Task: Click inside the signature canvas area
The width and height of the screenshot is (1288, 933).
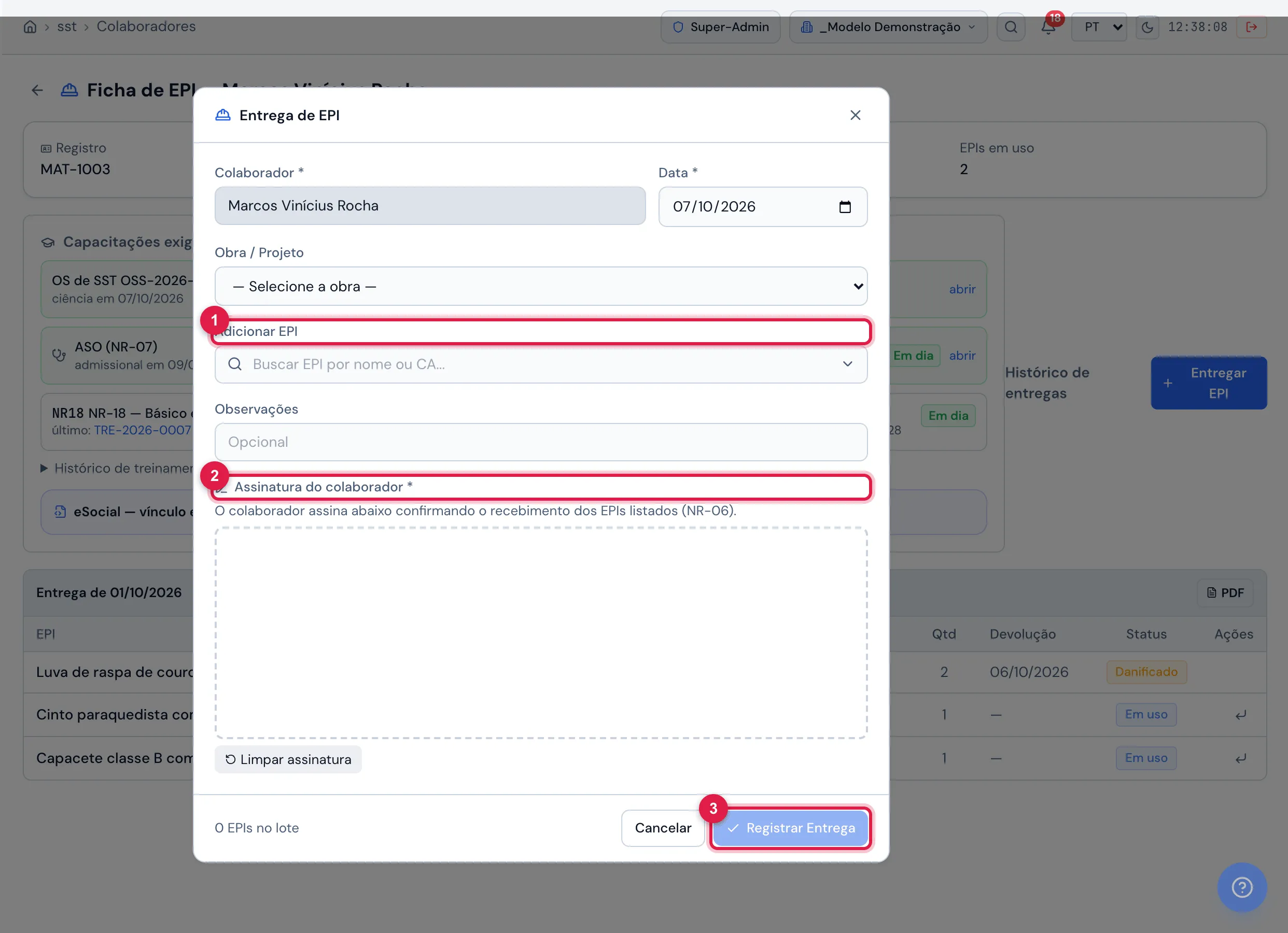Action: (x=541, y=633)
